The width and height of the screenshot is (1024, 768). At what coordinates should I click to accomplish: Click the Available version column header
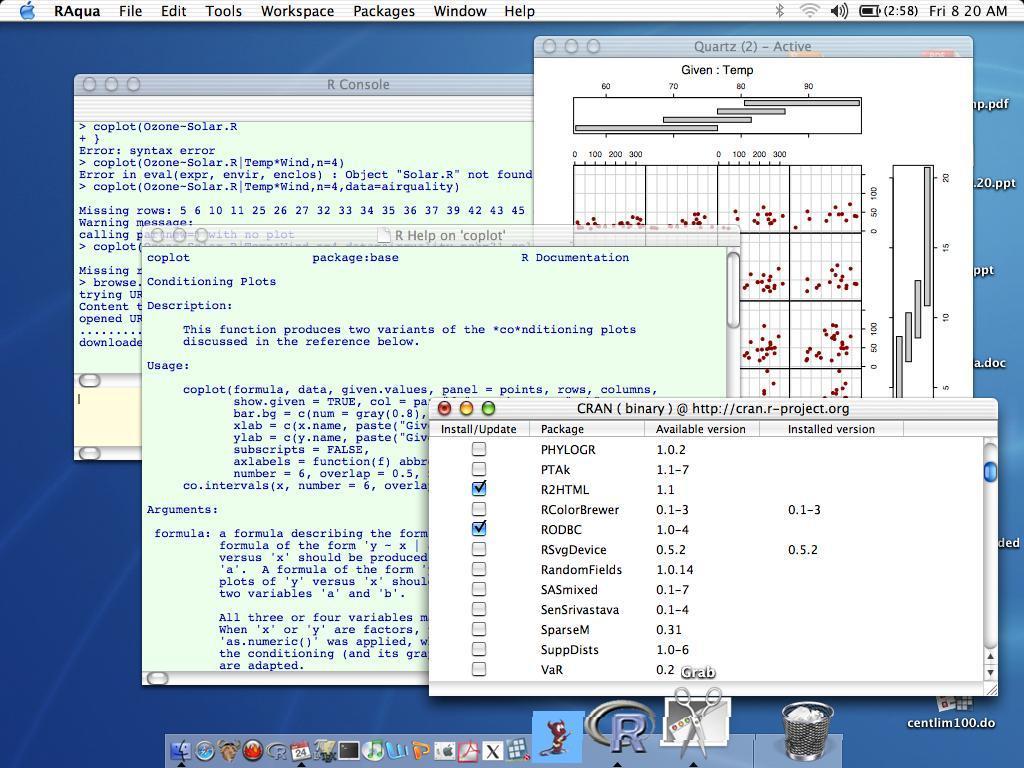coord(700,429)
